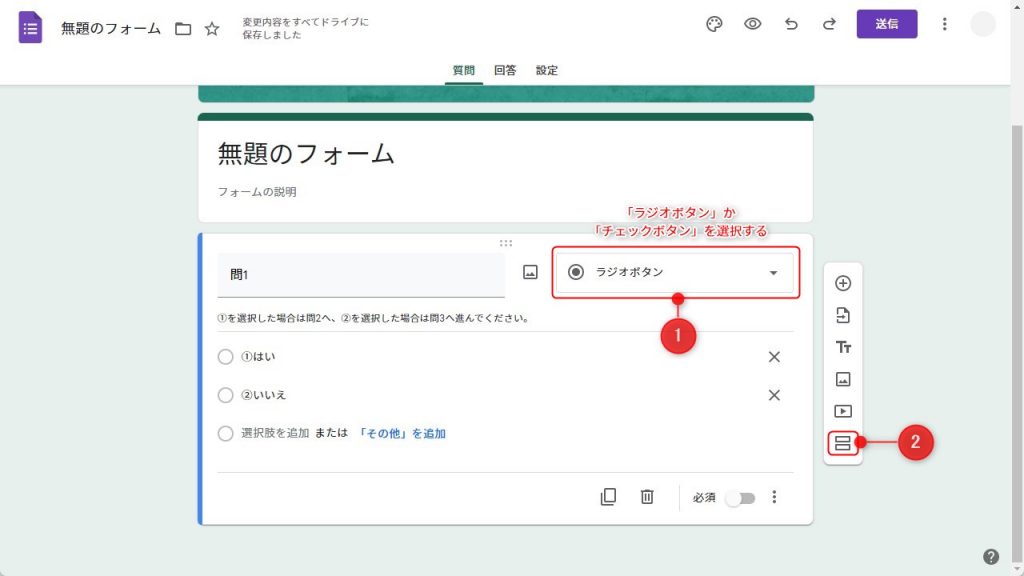This screenshot has height=576, width=1024.
Task: Star the untitled form
Action: coord(212,29)
